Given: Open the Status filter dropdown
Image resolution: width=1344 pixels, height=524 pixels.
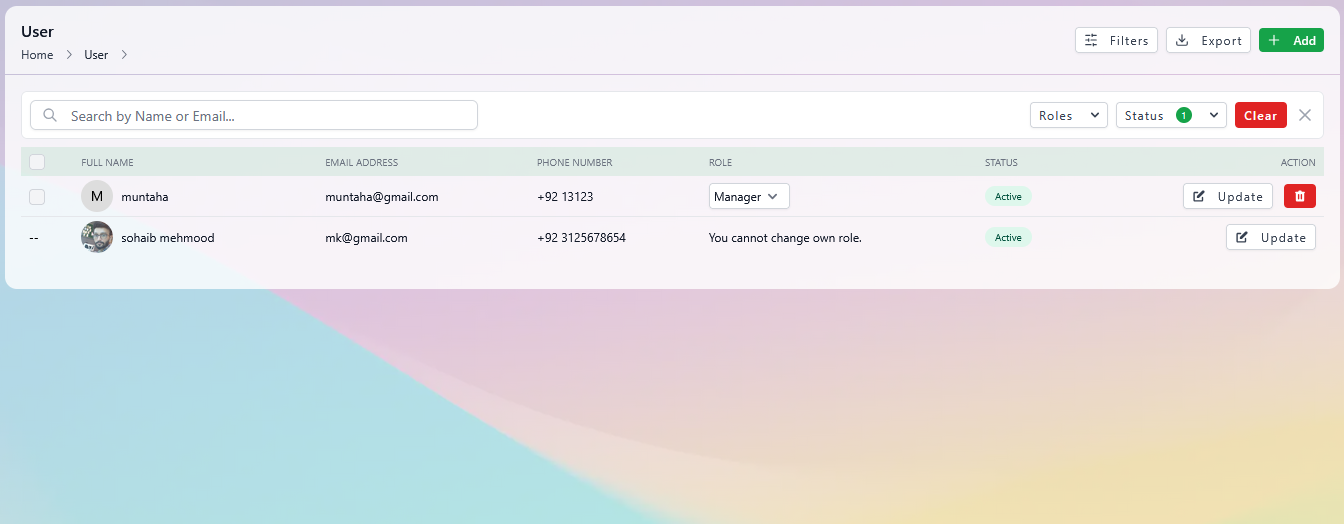Looking at the screenshot, I should pyautogui.click(x=1171, y=115).
